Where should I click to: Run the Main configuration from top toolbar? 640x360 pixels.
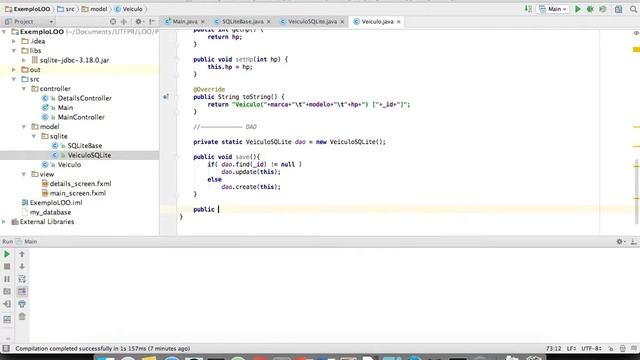point(578,9)
